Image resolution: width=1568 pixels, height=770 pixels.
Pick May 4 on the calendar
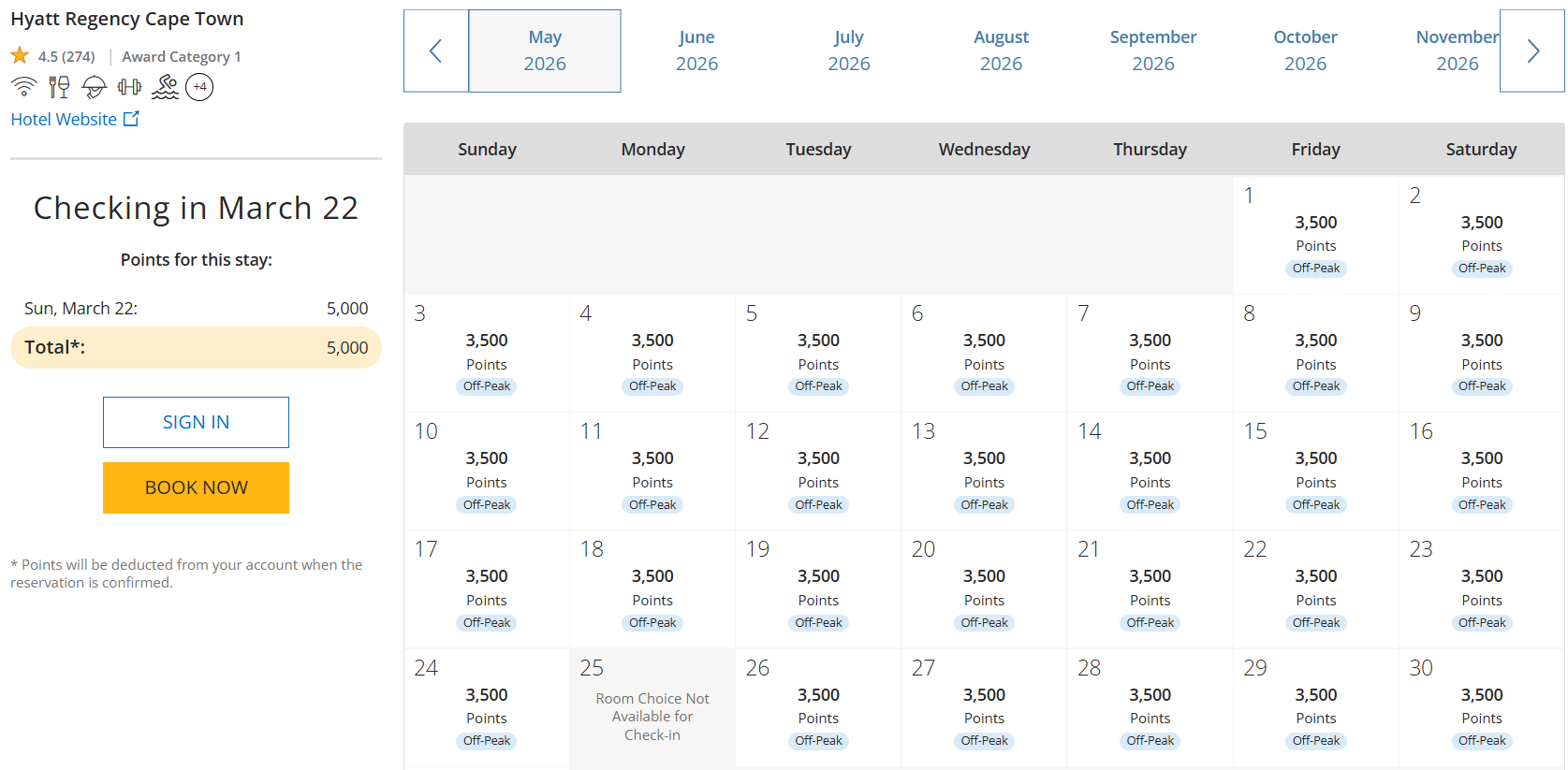coord(652,354)
